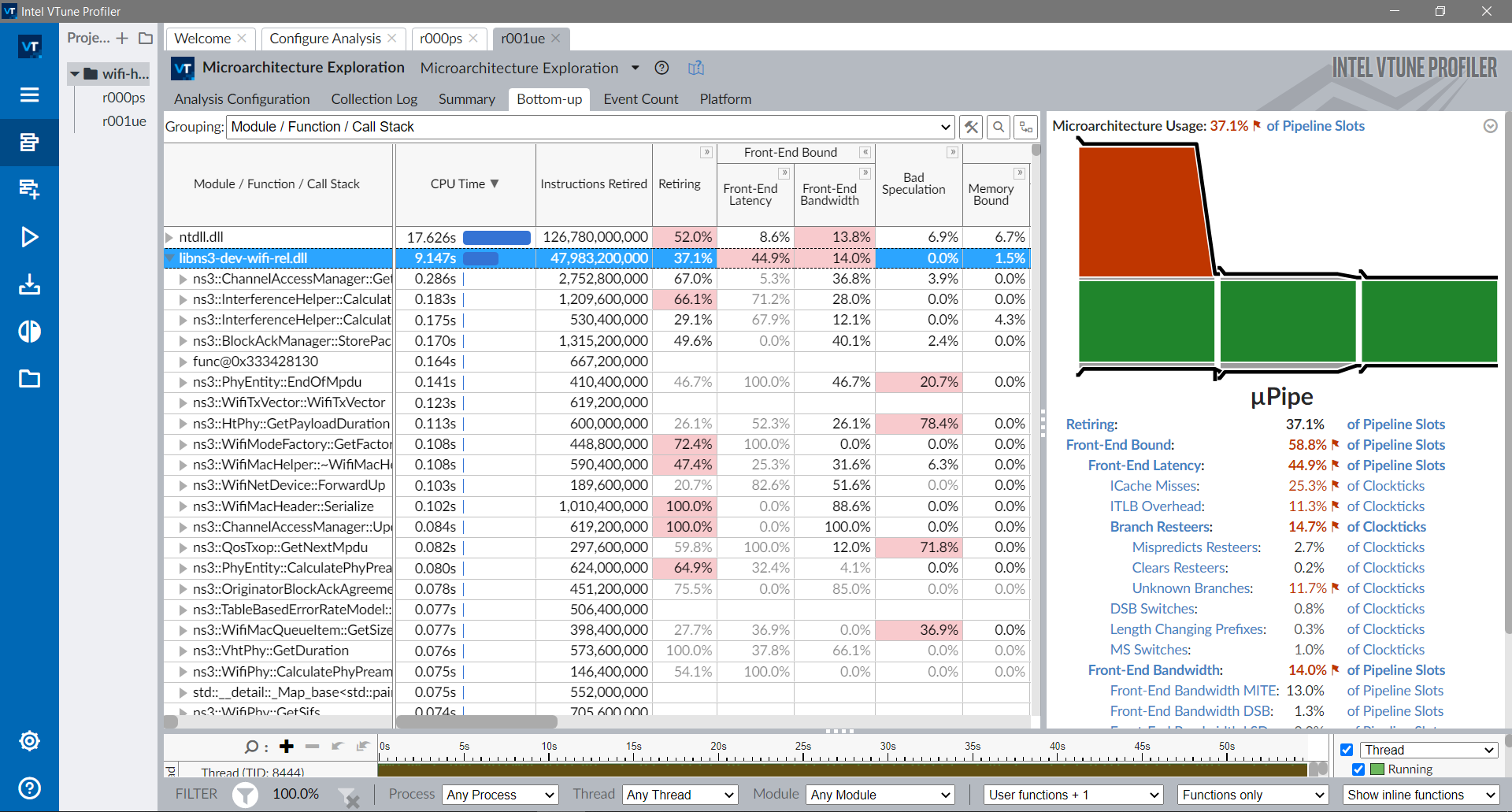Toggle the Running checkbox in the legend

point(1358,769)
